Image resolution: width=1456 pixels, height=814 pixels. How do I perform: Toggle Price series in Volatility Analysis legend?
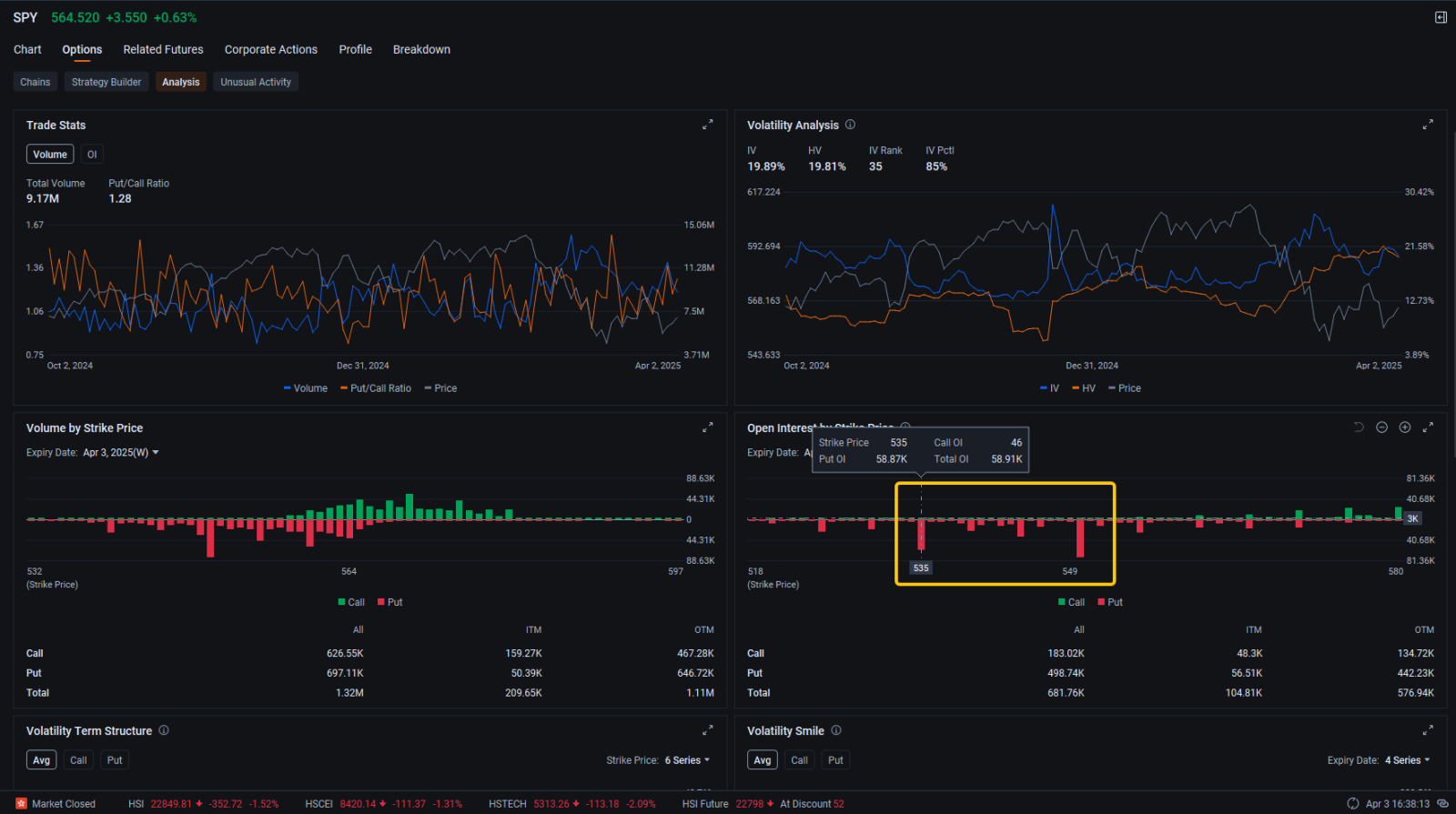click(x=1125, y=388)
